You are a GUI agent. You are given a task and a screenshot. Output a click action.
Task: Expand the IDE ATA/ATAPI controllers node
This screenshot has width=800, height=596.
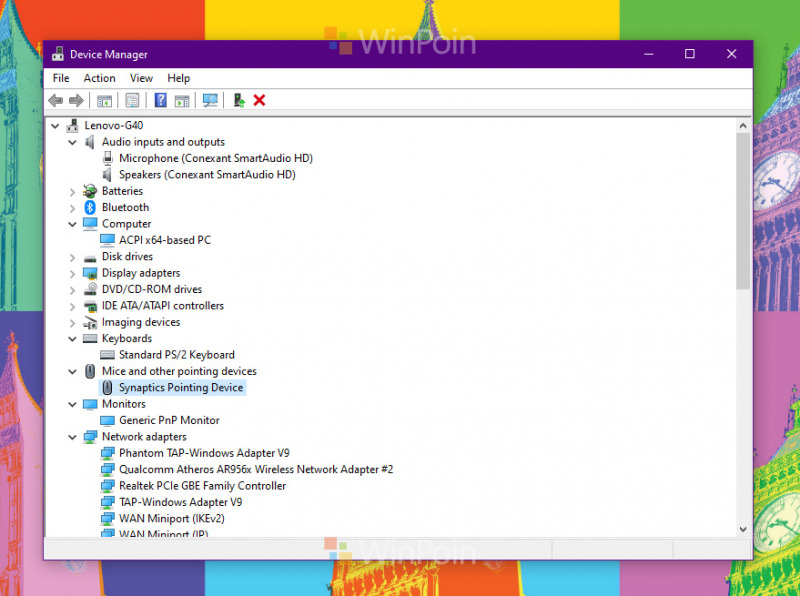click(72, 306)
